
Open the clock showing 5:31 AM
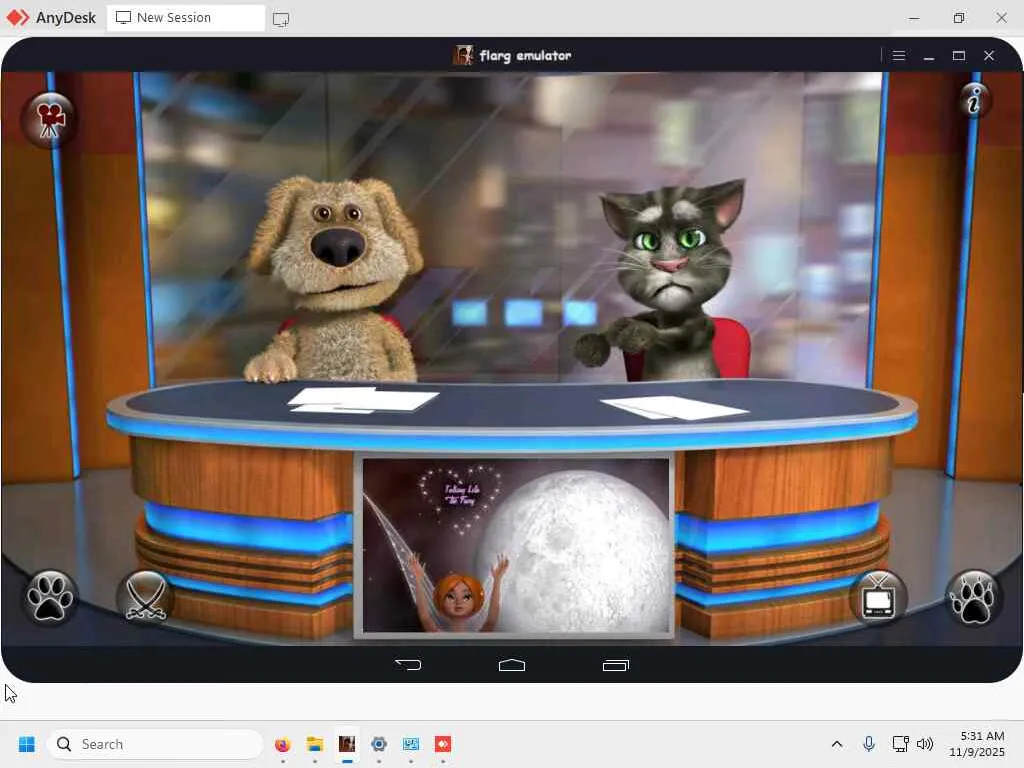pos(977,744)
